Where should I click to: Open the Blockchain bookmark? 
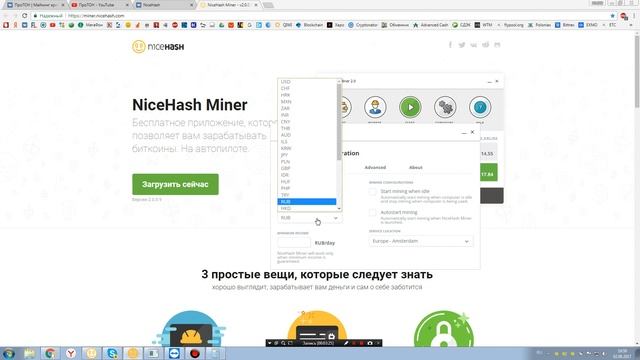click(x=309, y=25)
